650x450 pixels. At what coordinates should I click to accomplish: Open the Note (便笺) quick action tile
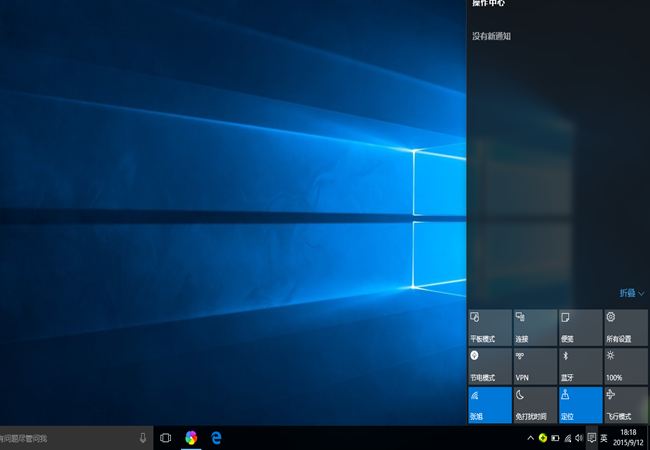click(580, 328)
